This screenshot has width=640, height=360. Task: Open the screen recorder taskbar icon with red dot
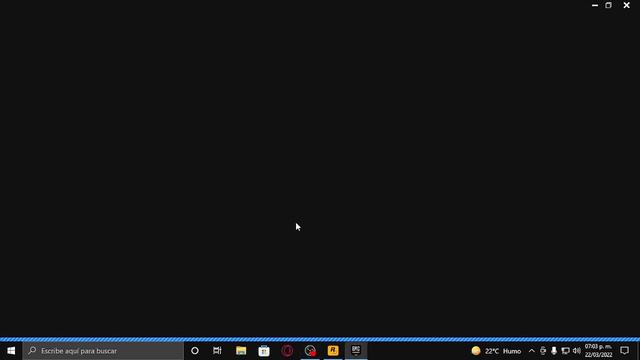point(310,351)
